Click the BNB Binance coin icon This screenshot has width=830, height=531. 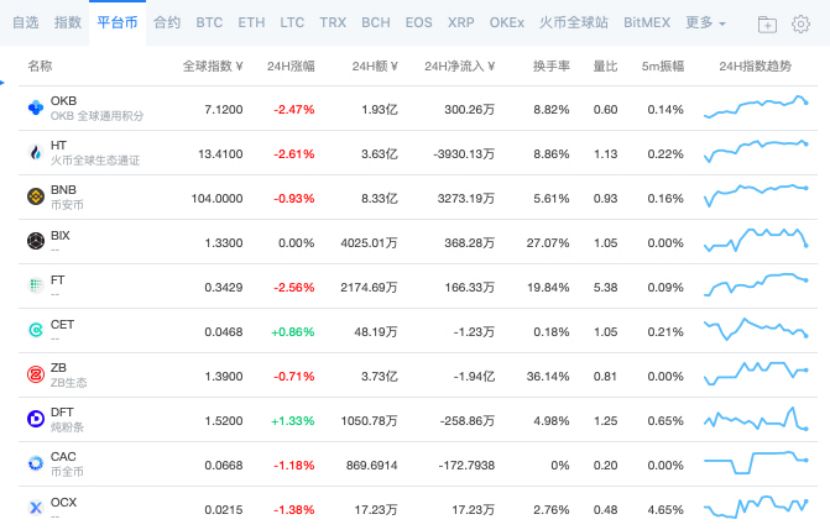[x=35, y=197]
